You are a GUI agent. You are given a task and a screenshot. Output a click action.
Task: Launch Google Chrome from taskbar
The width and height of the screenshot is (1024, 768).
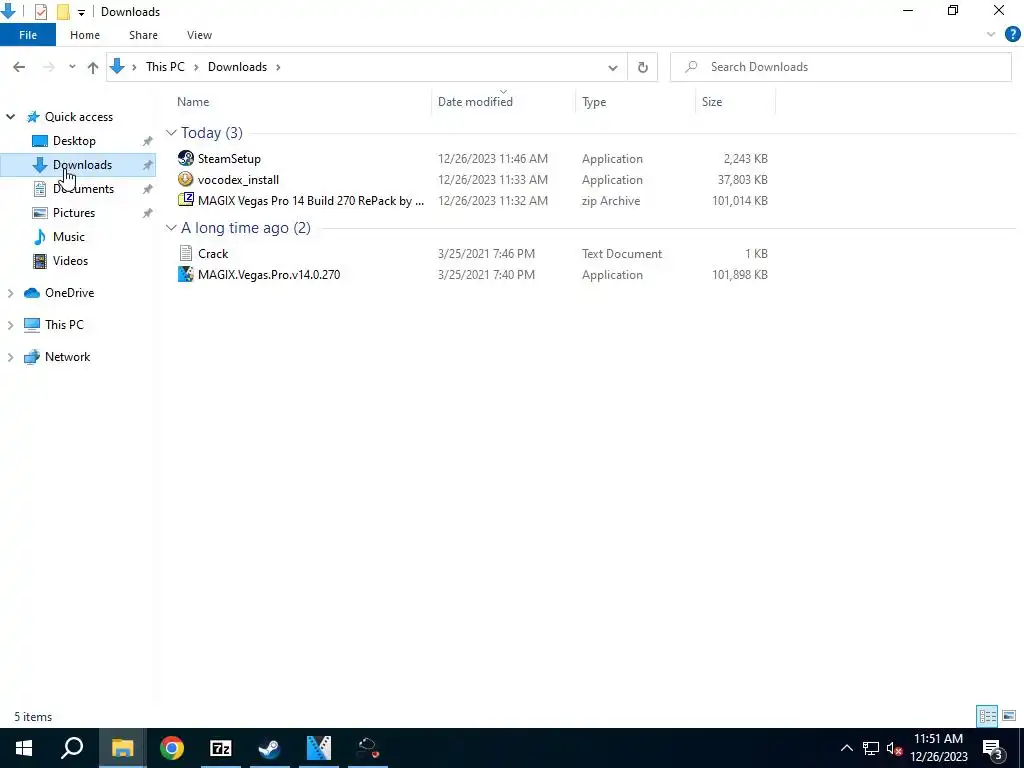(172, 748)
